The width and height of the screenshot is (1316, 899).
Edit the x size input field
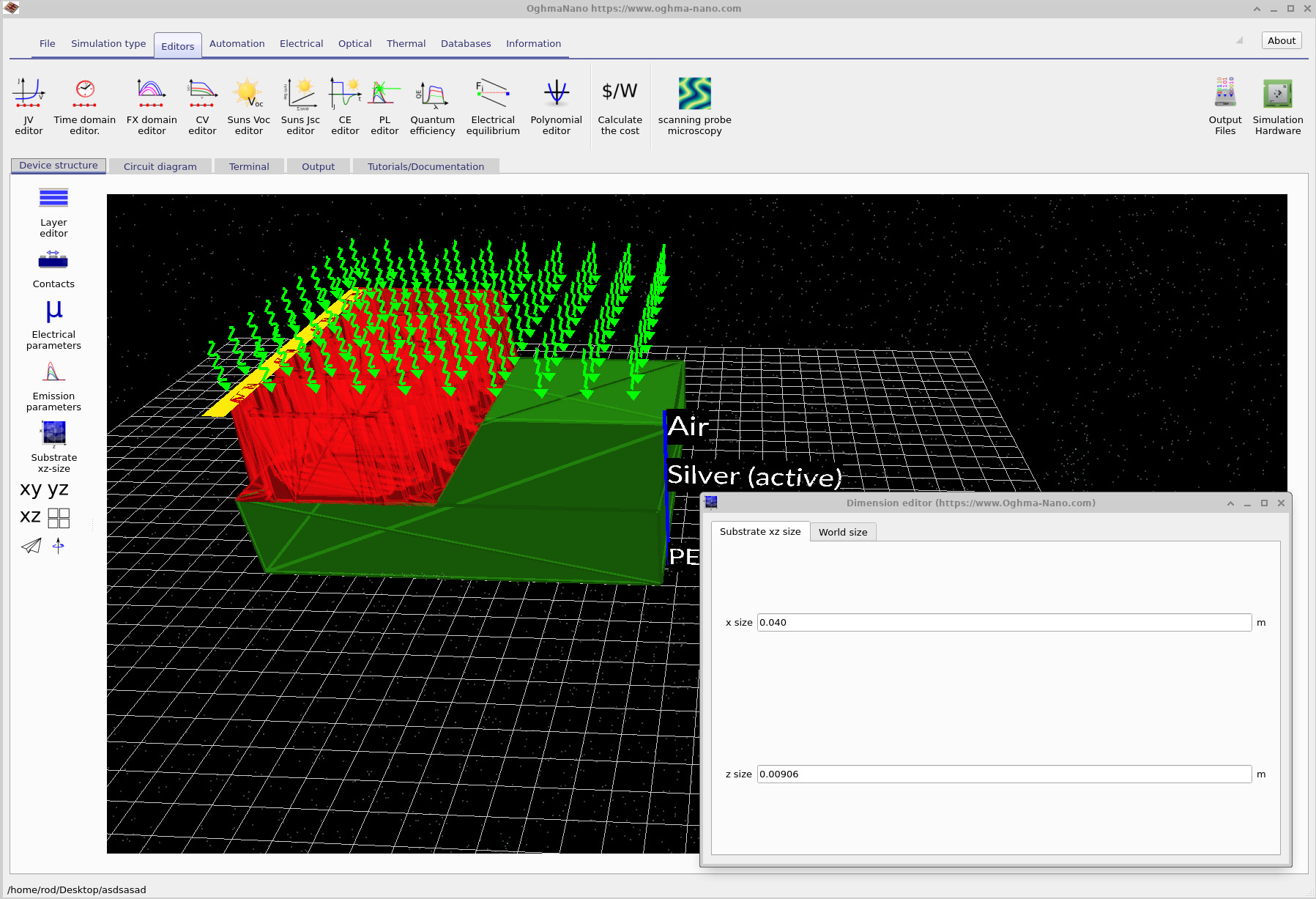click(1003, 622)
